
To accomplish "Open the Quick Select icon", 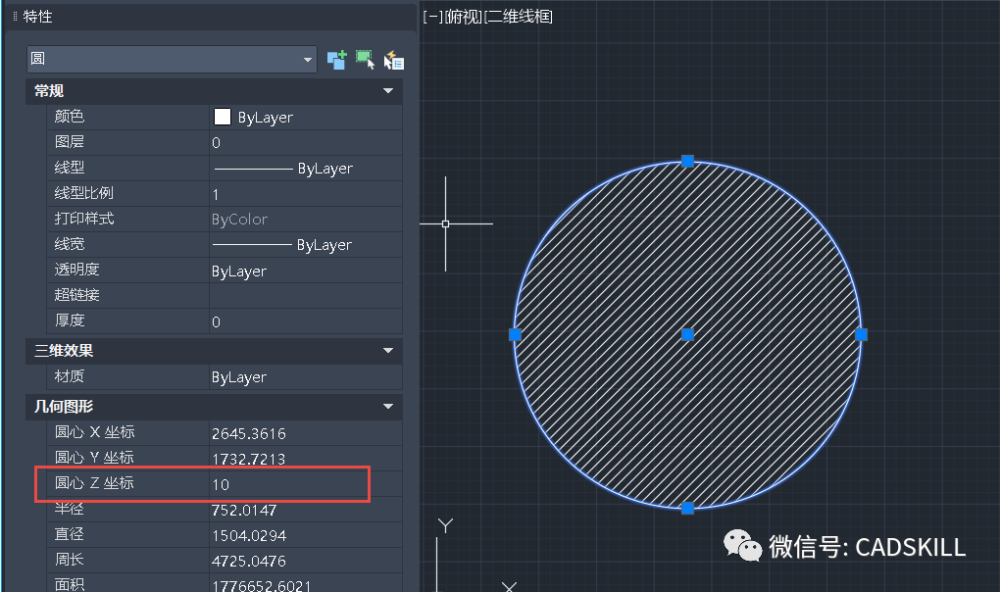I will click(393, 60).
